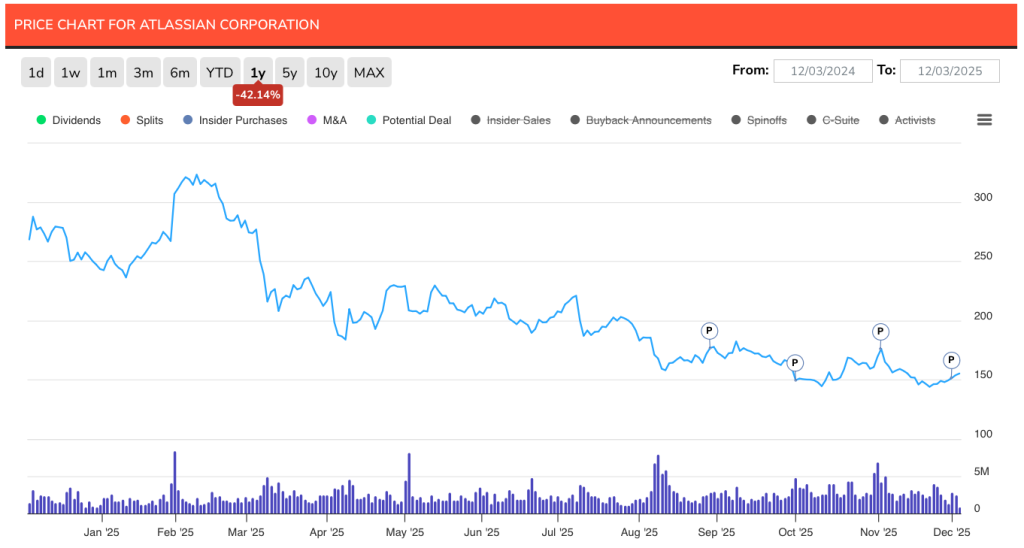Click the From date field

[823, 71]
